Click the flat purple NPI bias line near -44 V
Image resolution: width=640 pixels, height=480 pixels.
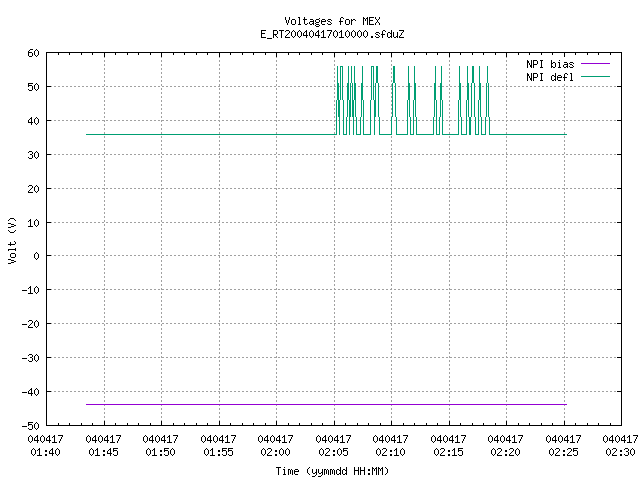327,404
